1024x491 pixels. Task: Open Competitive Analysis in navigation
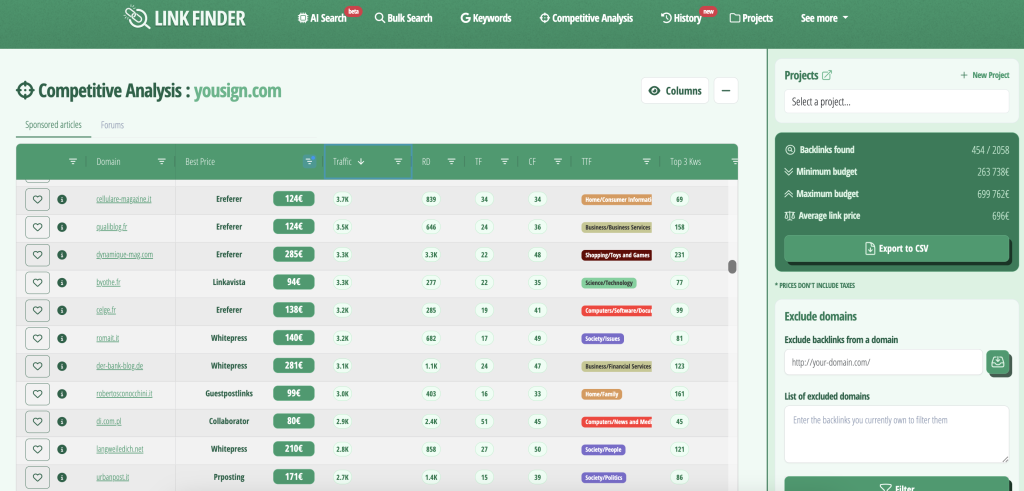[x=586, y=18]
